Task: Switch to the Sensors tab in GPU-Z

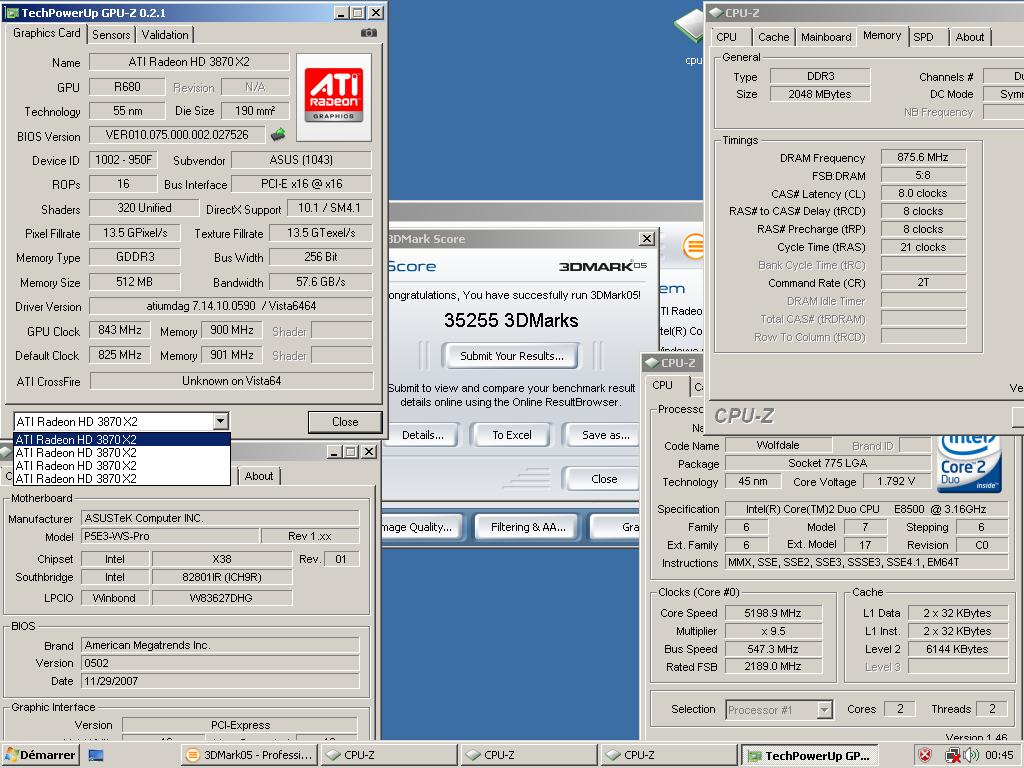Action: click(111, 35)
